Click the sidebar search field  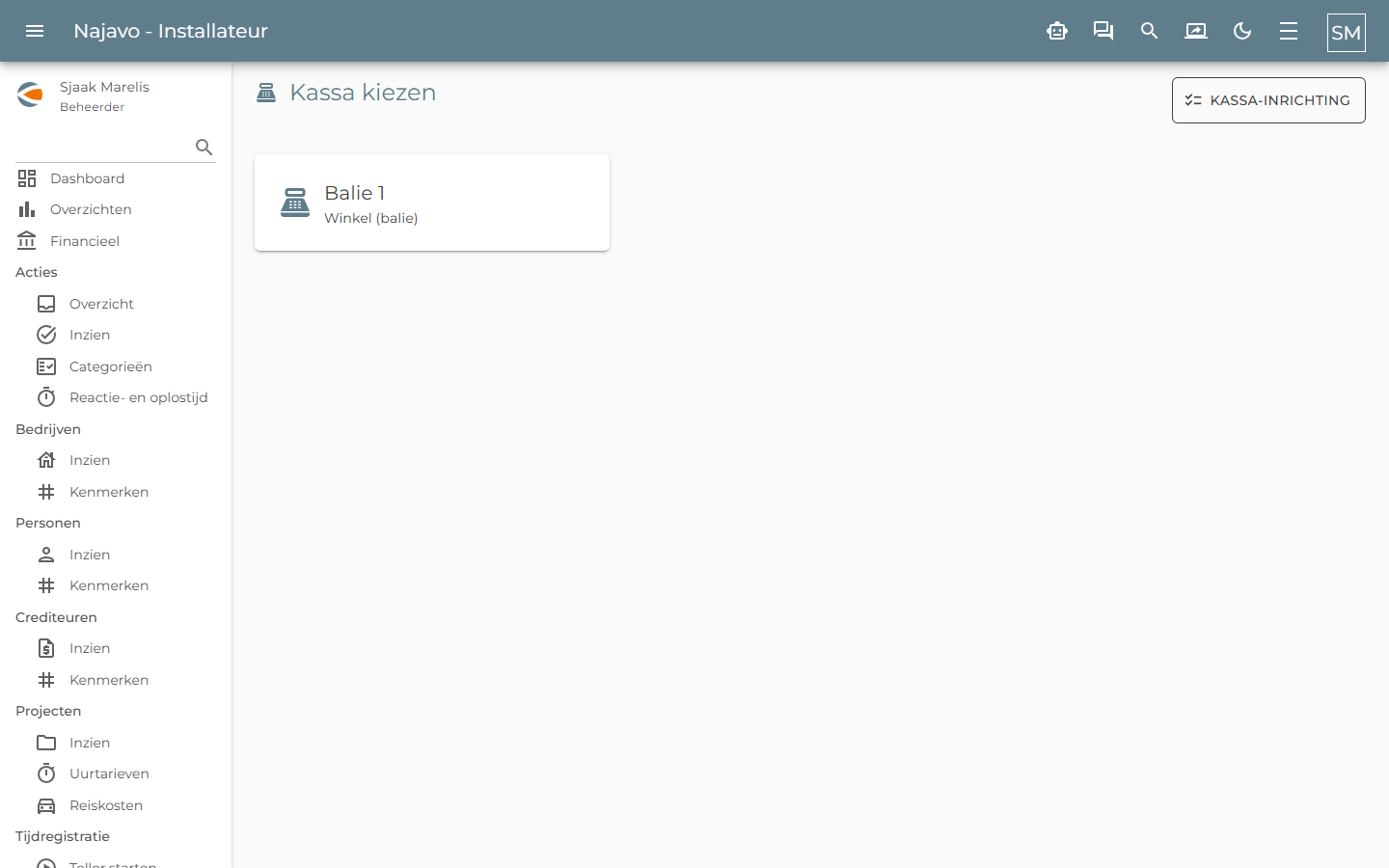point(104,148)
